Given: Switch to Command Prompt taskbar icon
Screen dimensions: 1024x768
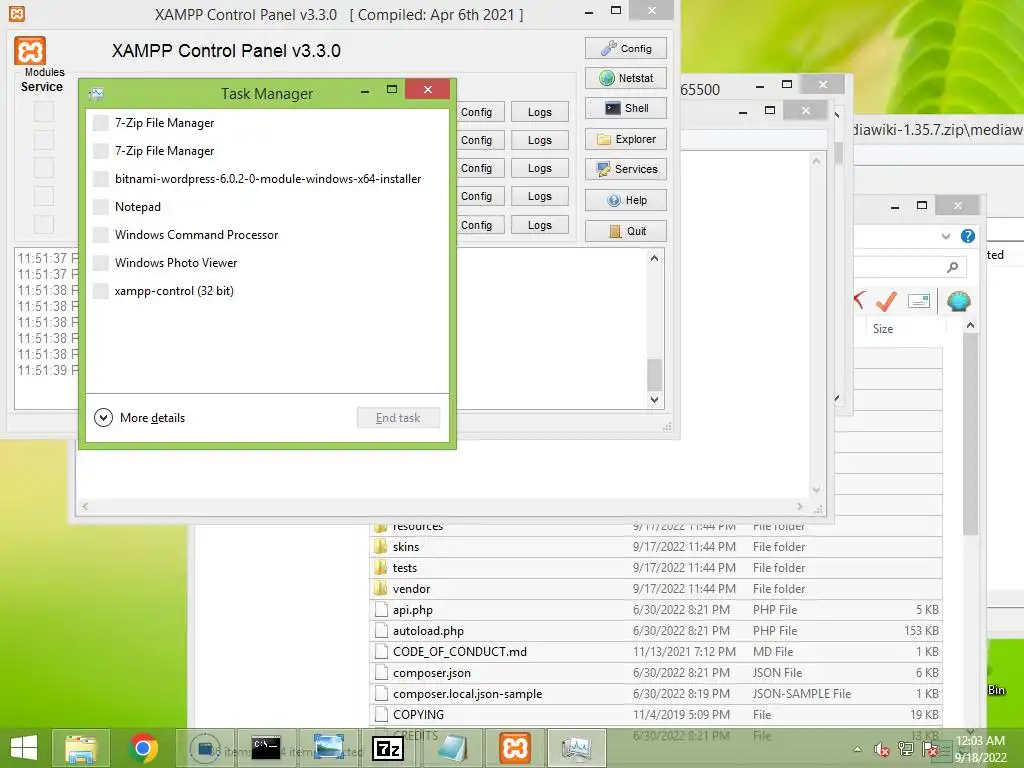Looking at the screenshot, I should click(266, 748).
